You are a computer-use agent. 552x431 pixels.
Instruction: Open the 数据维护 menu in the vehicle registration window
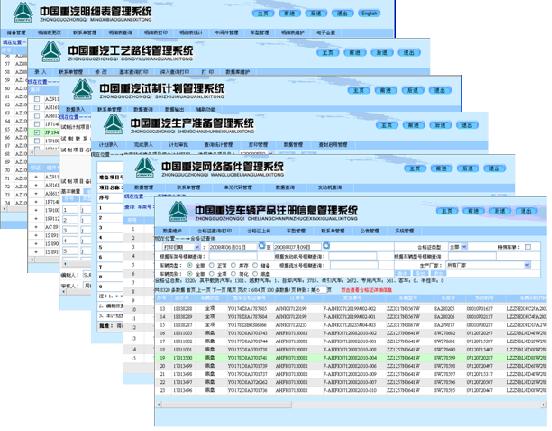click(x=172, y=231)
